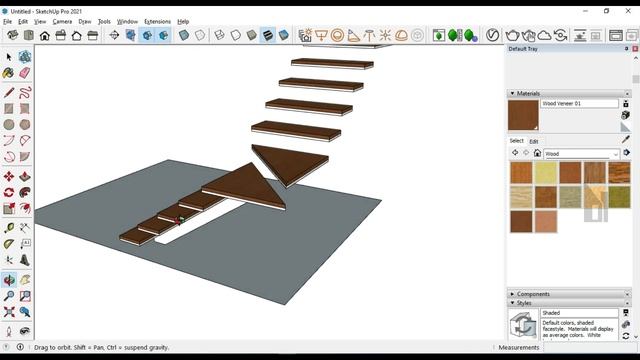Close the Components panel
Viewport: 640px width, 360px height.
627,294
